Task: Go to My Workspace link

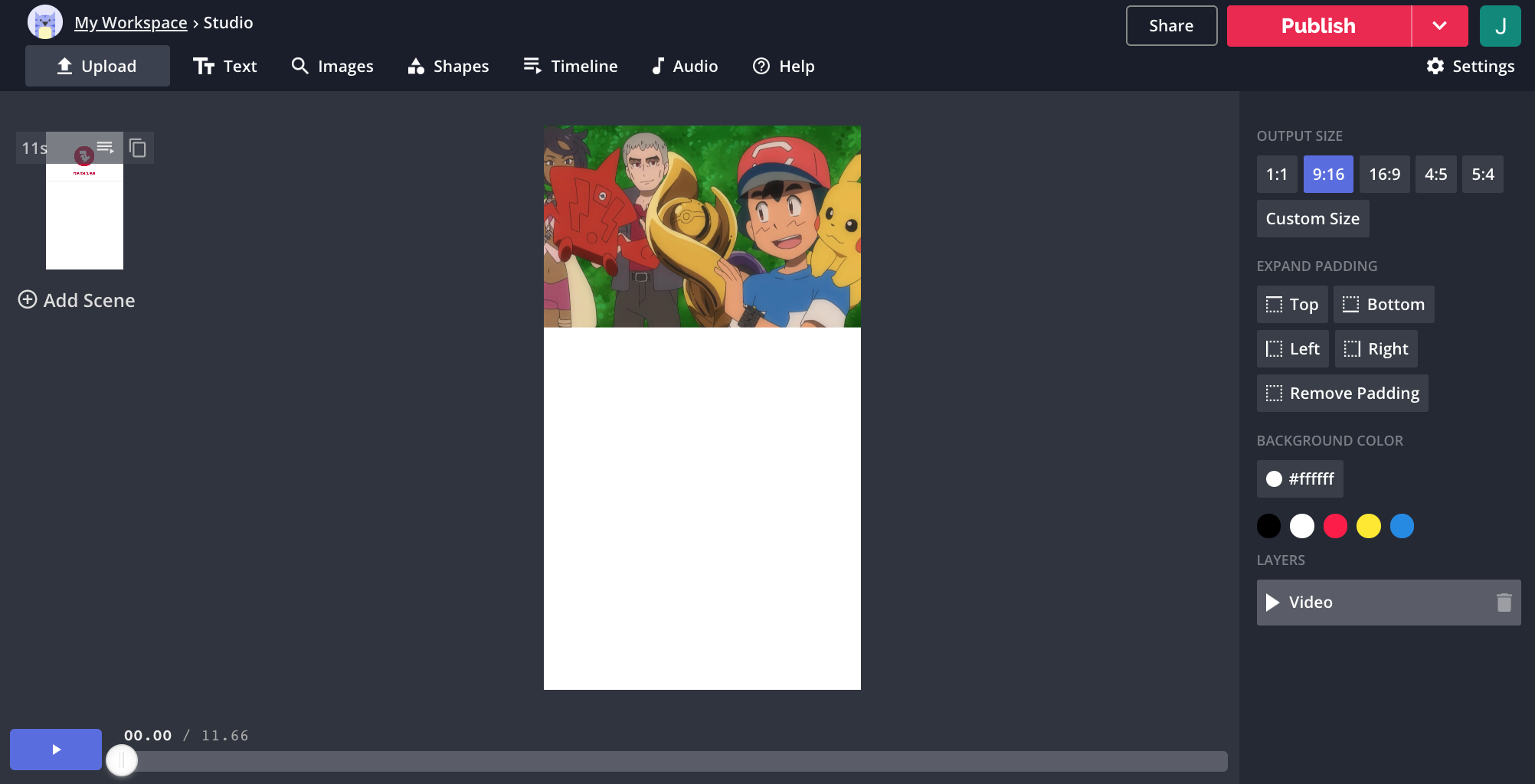Action: tap(130, 23)
